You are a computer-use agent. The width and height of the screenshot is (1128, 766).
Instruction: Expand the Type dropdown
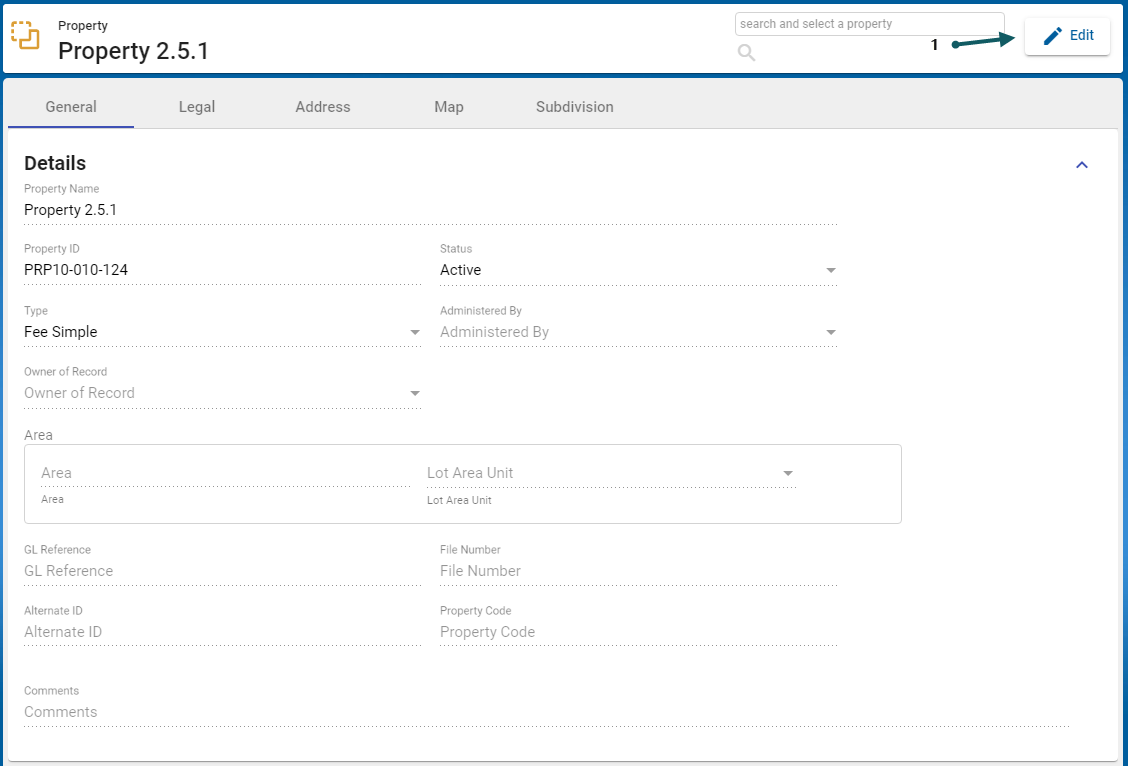pyautogui.click(x=222, y=332)
